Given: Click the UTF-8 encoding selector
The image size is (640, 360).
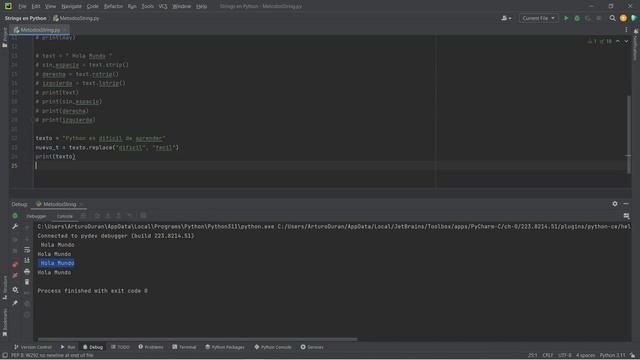Looking at the screenshot, I should (564, 355).
